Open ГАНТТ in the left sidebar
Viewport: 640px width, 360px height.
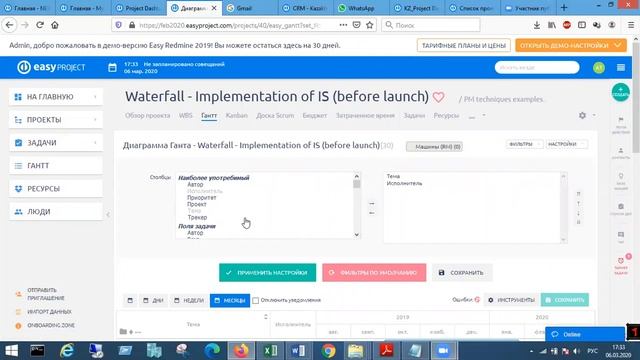click(x=56, y=166)
